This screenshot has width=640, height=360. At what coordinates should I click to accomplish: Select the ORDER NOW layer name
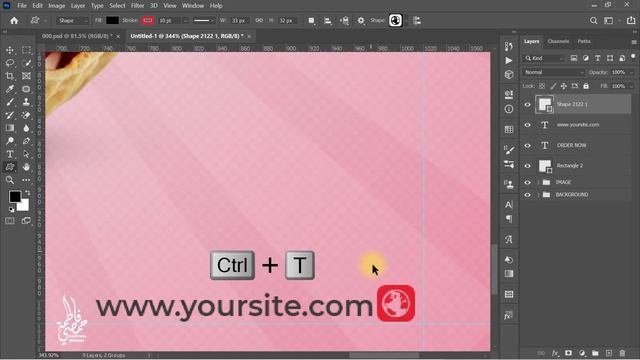pos(571,145)
